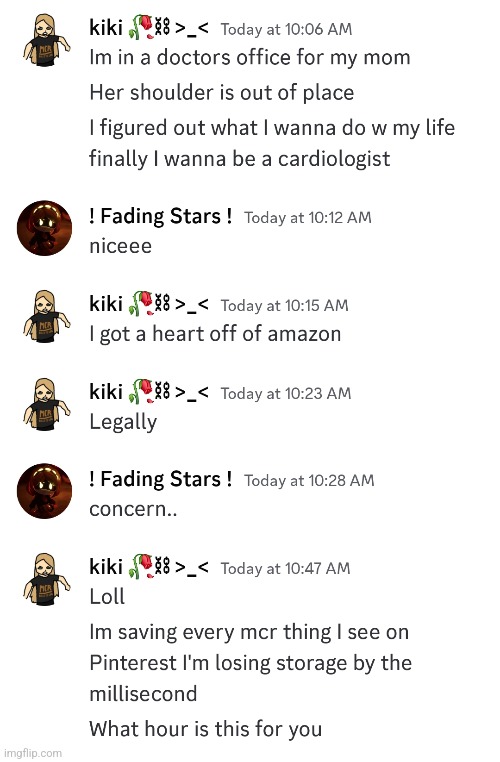Select the message 'I wanna be a cardiologist'
Image resolution: width=500 pixels, height=762 pixels.
(272, 159)
